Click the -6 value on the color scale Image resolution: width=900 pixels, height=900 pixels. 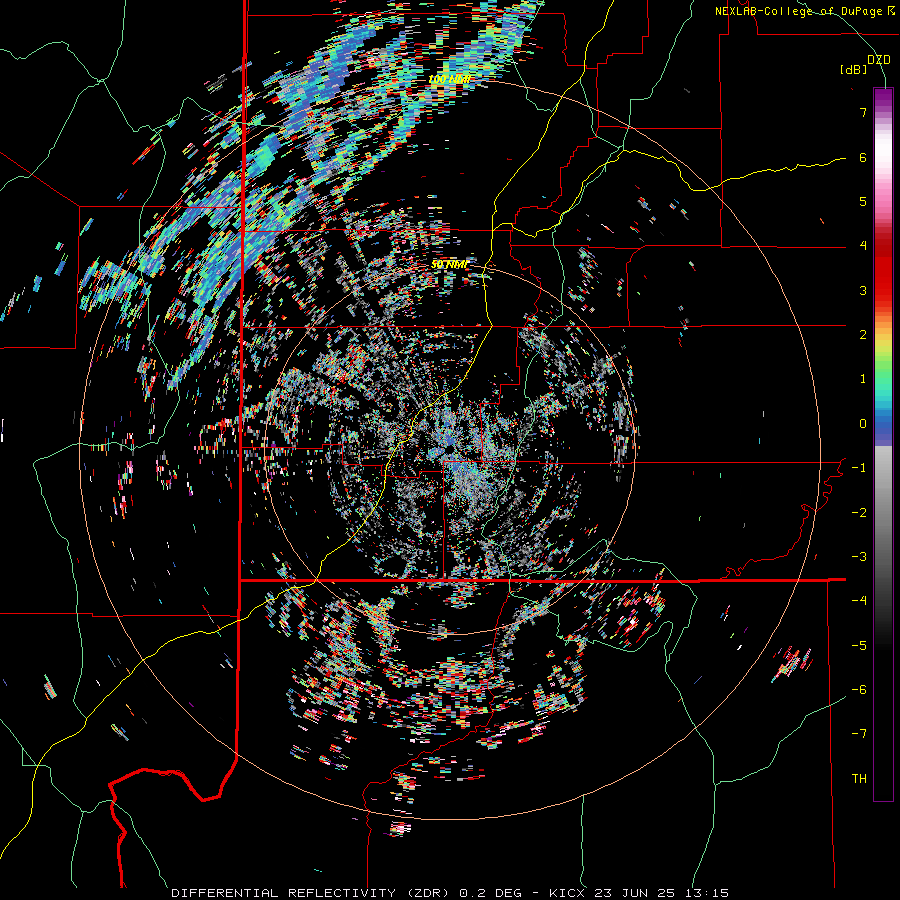click(x=859, y=690)
